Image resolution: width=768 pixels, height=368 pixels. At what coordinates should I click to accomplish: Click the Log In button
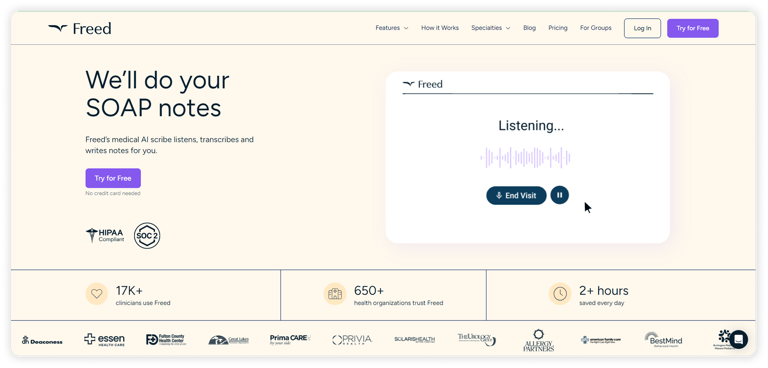tap(642, 28)
